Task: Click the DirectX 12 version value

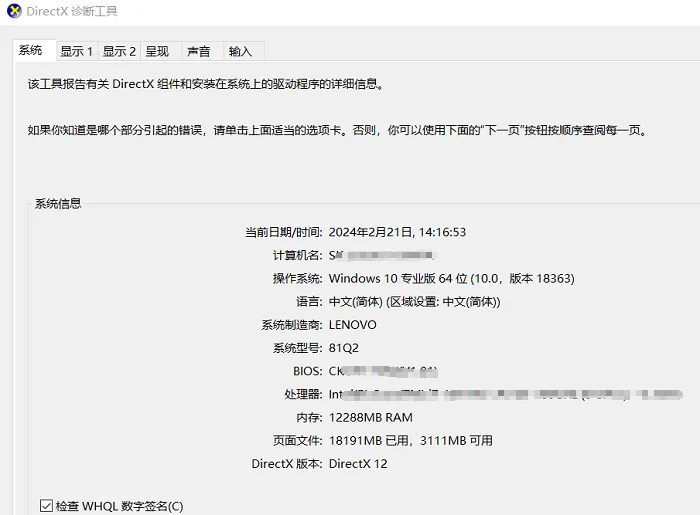Action: [x=358, y=464]
